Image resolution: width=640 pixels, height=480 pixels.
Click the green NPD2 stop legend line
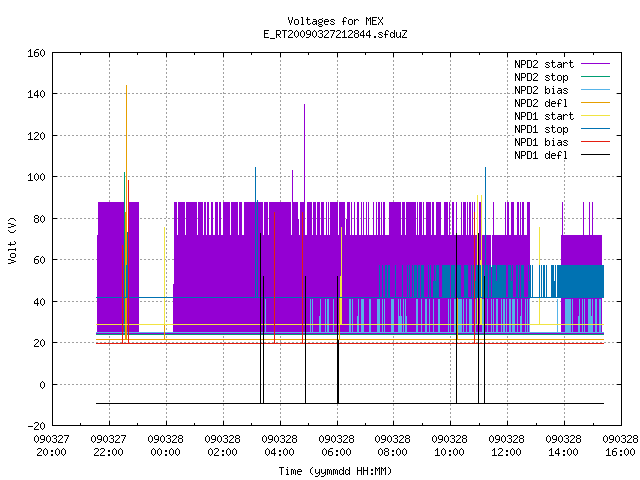coord(595,77)
